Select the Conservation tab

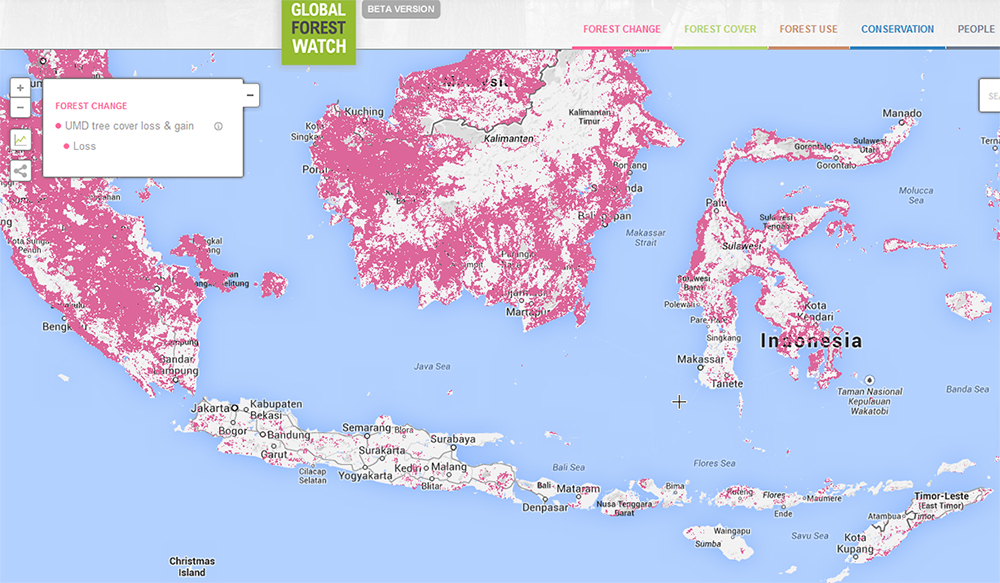coord(897,29)
